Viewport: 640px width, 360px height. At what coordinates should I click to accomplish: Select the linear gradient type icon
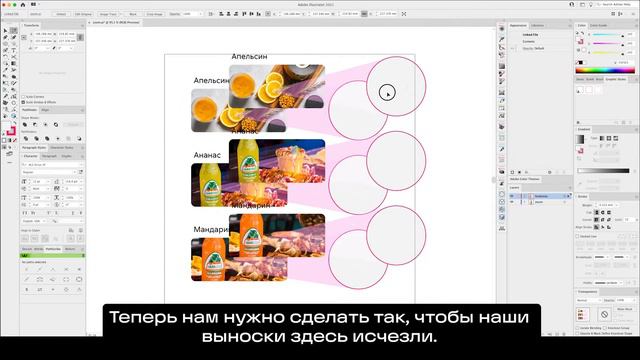coord(602,138)
